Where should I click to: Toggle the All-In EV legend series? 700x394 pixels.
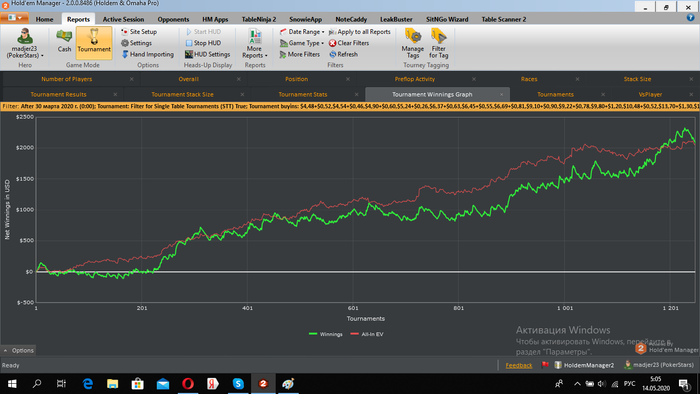pyautogui.click(x=367, y=334)
